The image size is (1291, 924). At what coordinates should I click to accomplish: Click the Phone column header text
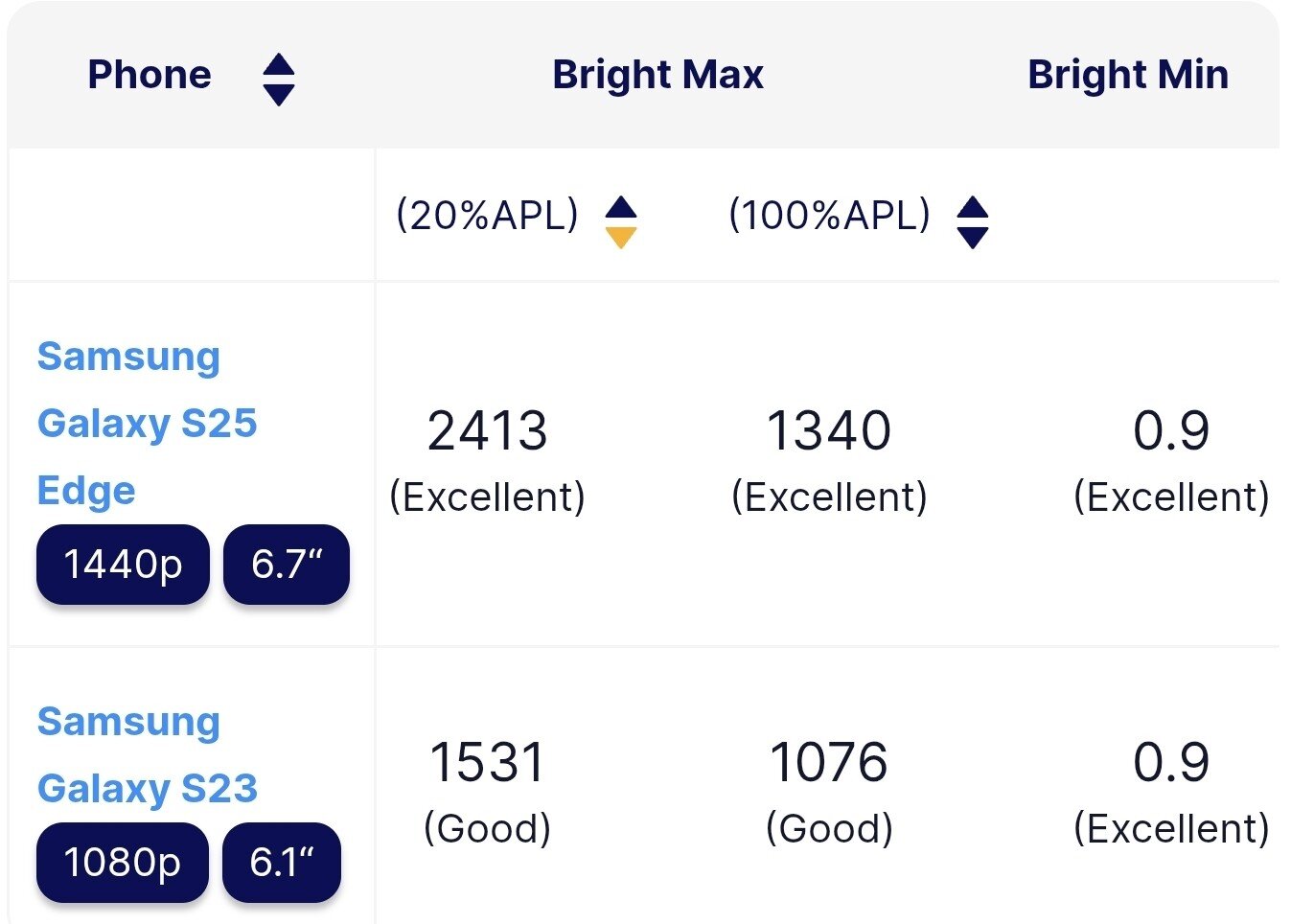tap(150, 75)
